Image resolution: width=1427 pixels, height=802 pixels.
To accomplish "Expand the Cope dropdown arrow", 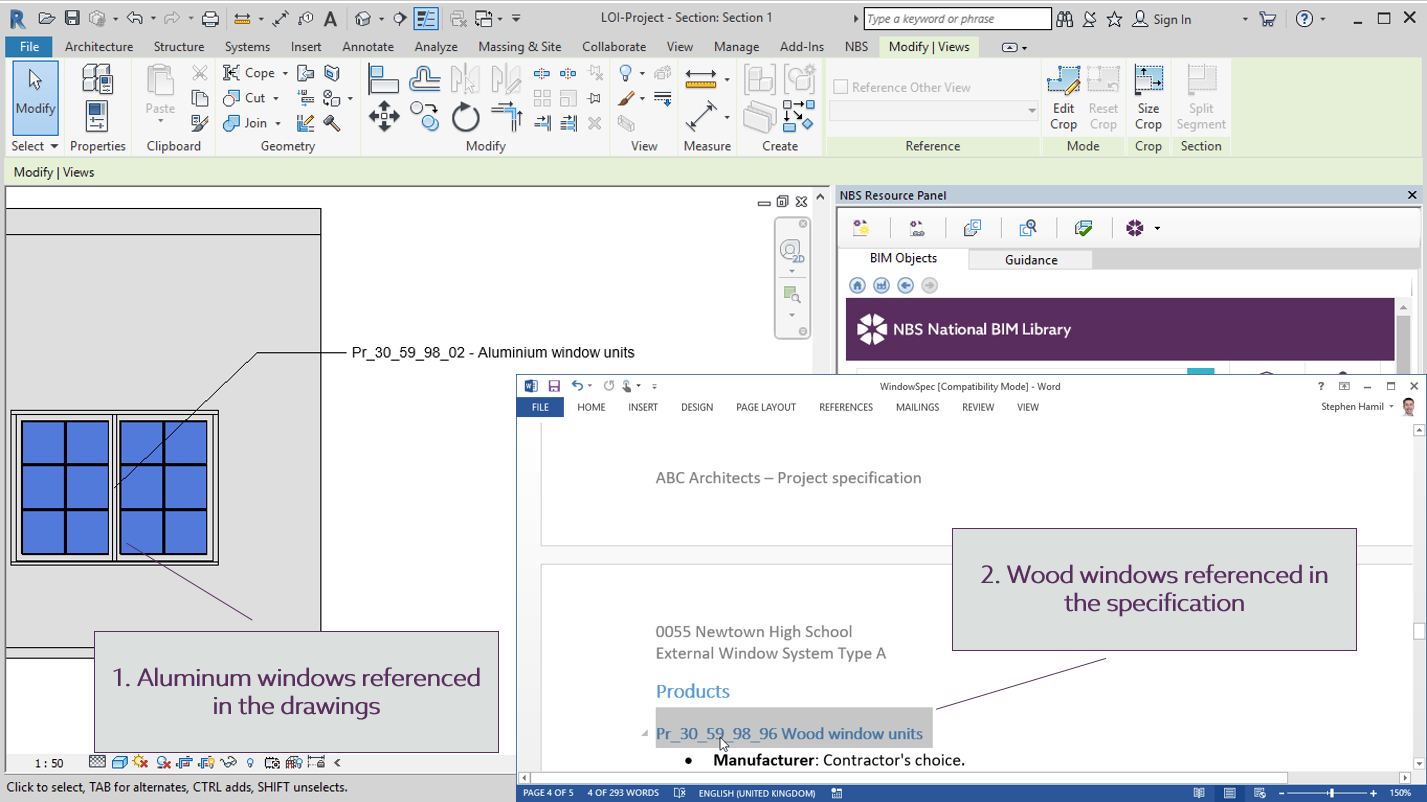I will pos(285,73).
